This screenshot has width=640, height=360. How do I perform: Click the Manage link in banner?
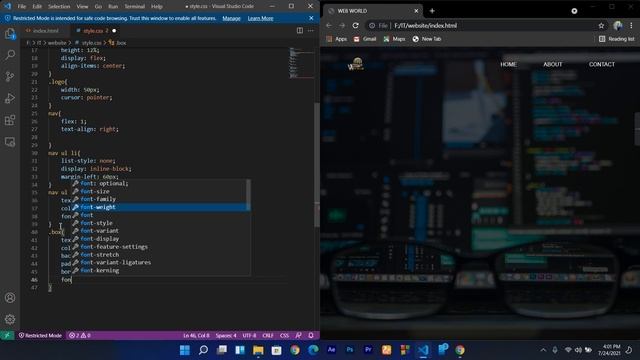(231, 18)
